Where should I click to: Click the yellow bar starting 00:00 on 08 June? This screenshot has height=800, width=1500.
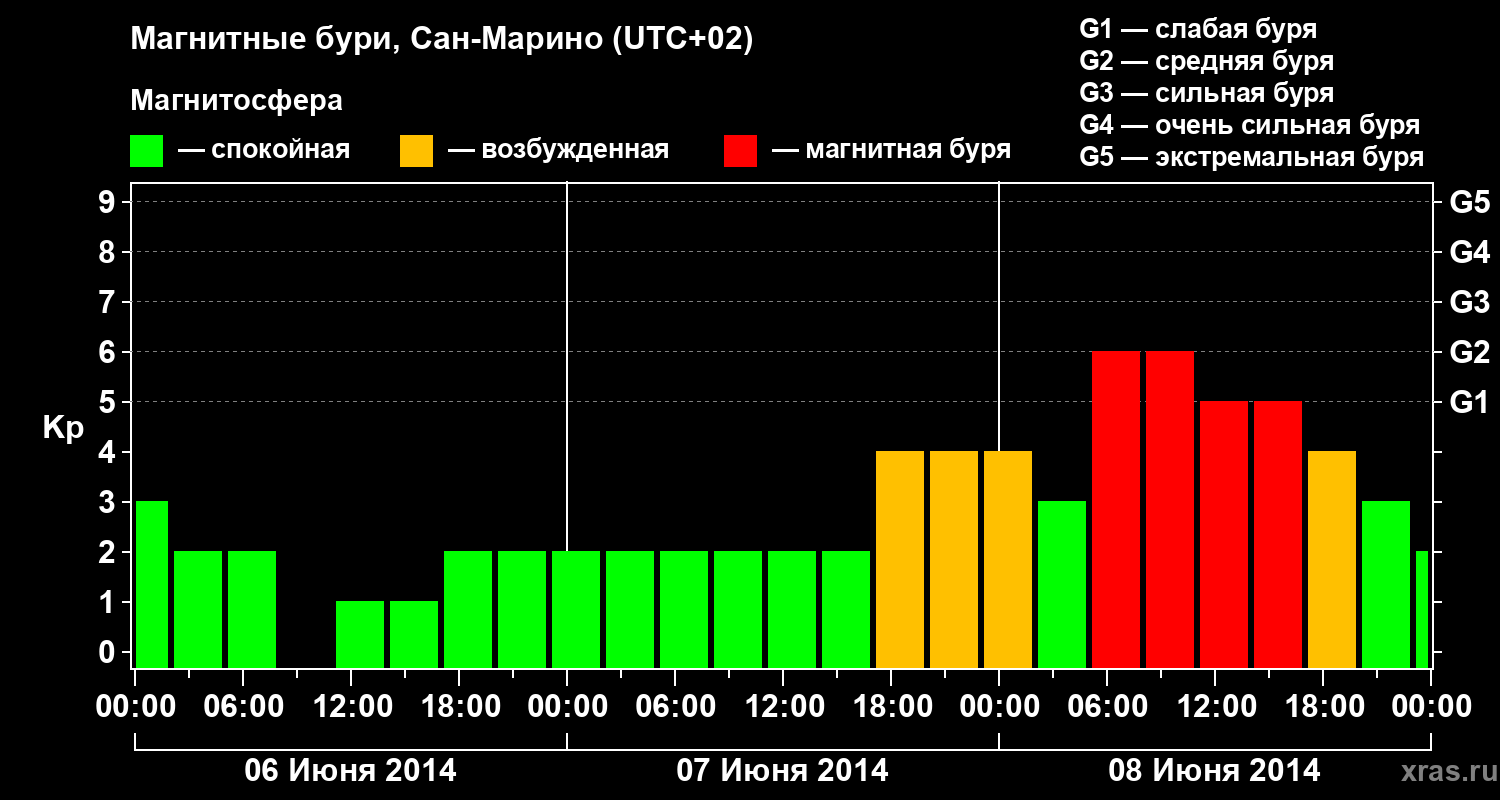pos(1008,559)
